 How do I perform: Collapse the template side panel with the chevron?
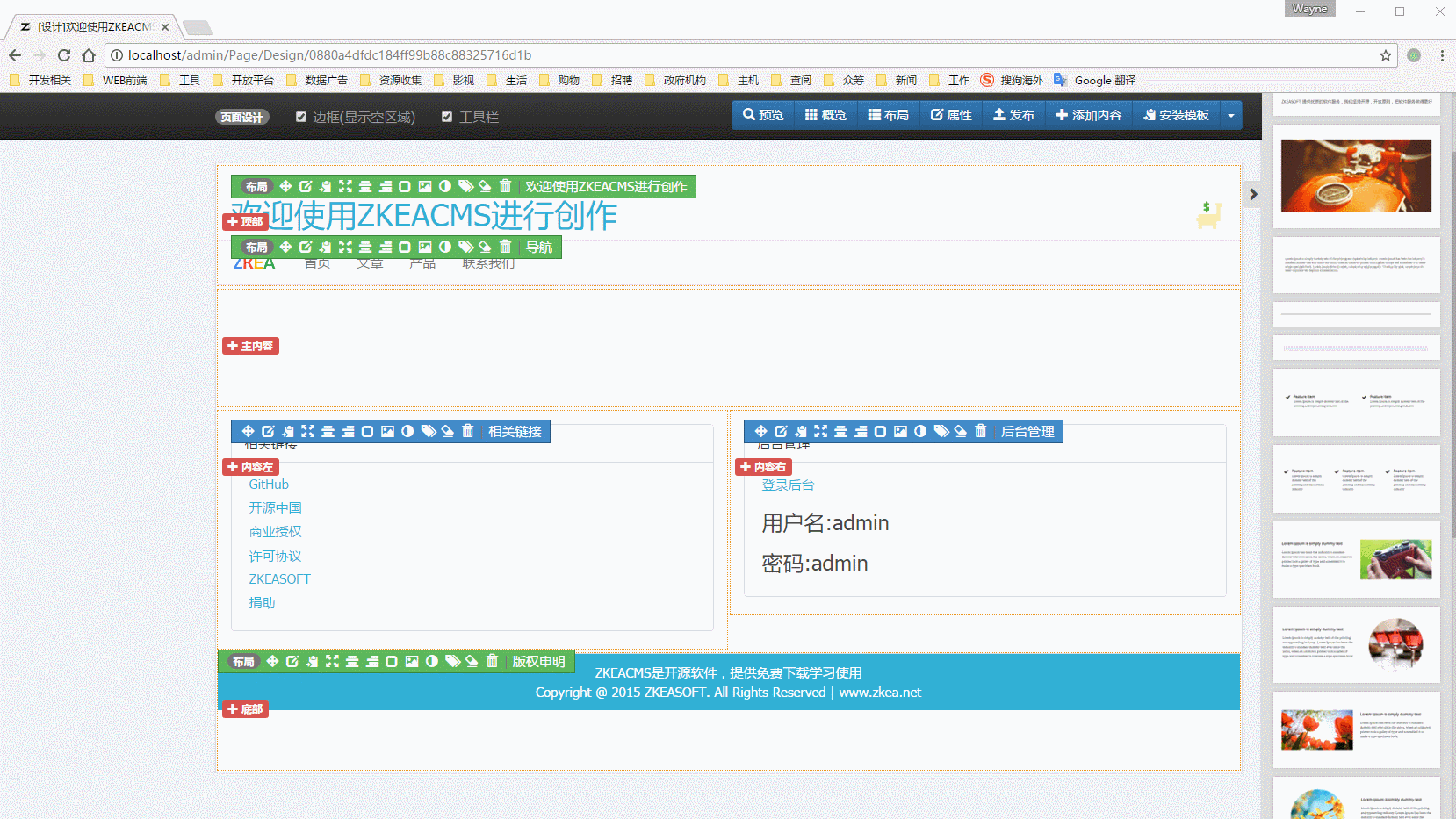(x=1253, y=194)
